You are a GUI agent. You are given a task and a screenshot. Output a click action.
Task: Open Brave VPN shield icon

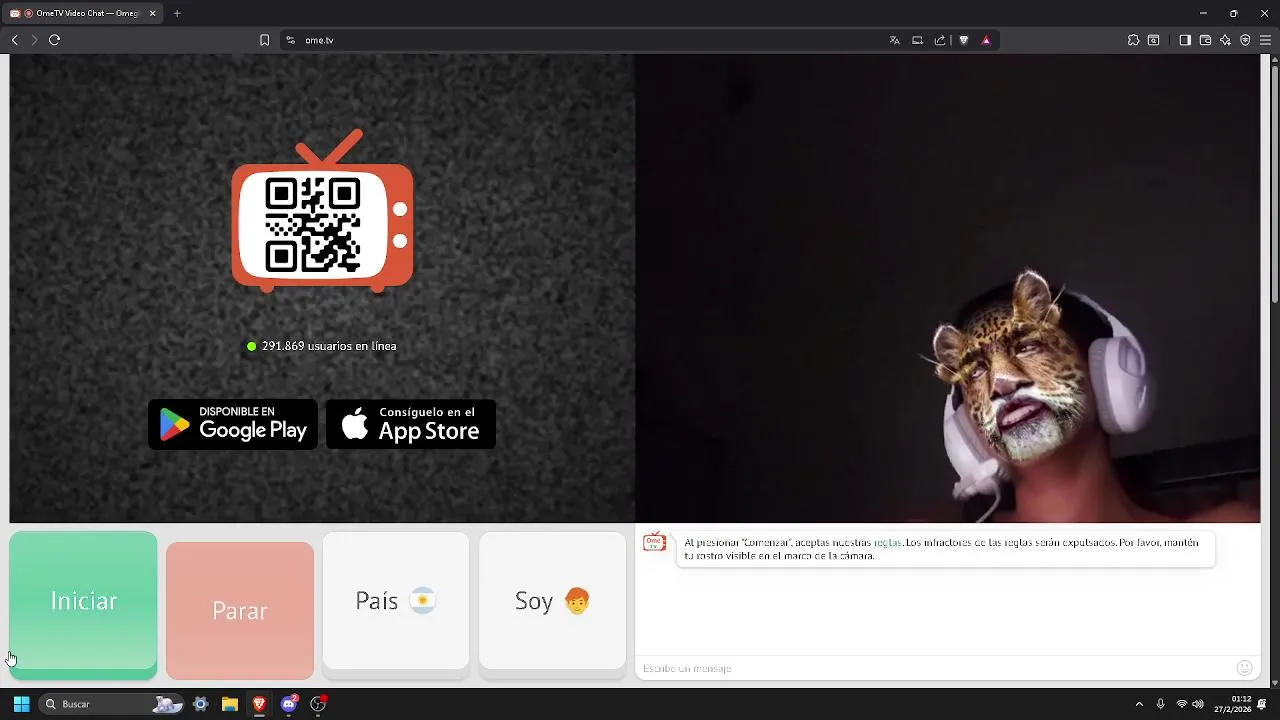tap(1245, 40)
